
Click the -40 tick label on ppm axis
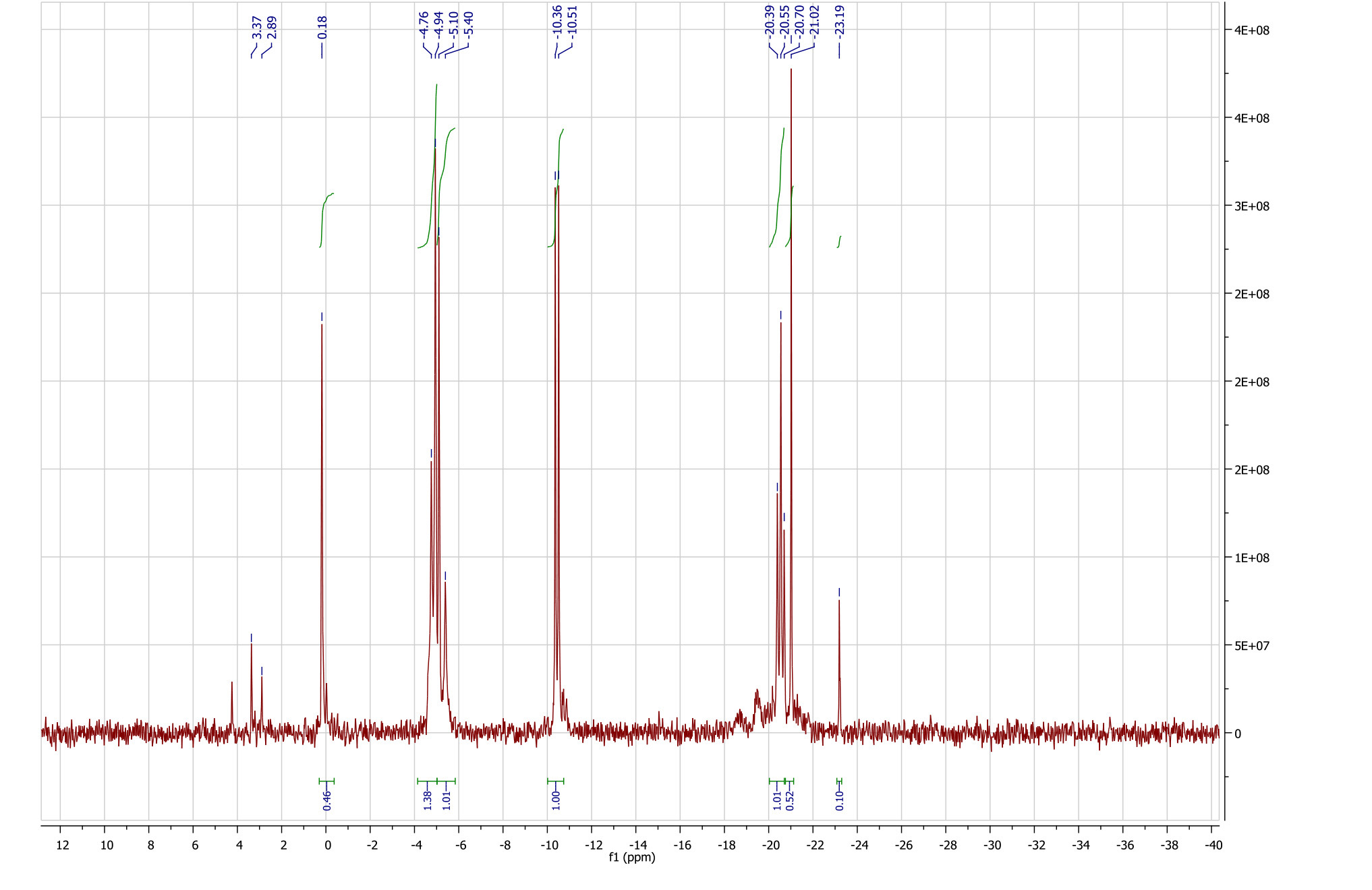point(1213,845)
